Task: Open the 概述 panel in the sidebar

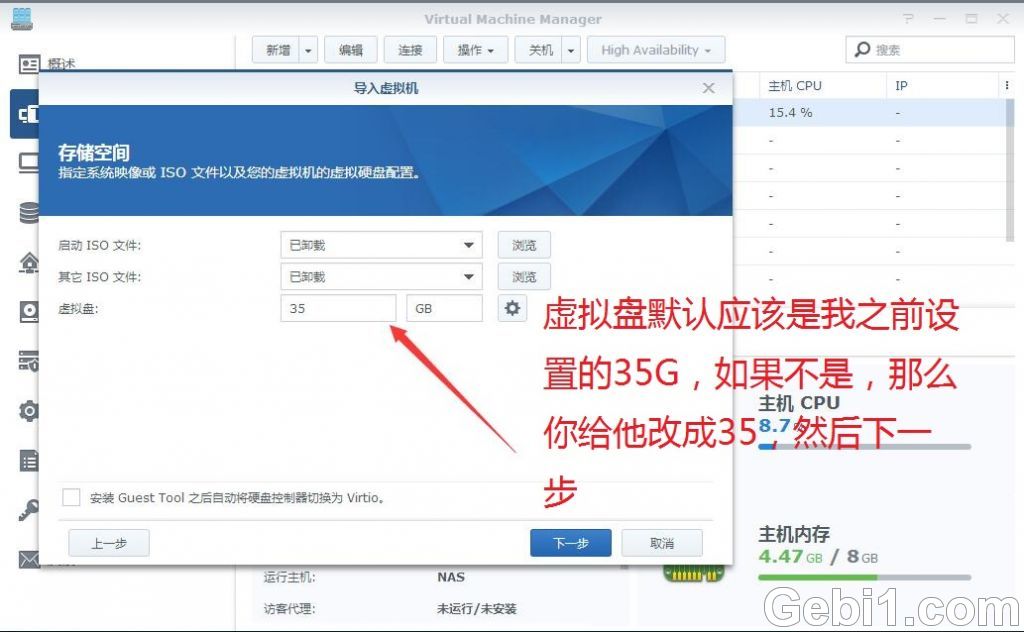Action: click(x=28, y=64)
